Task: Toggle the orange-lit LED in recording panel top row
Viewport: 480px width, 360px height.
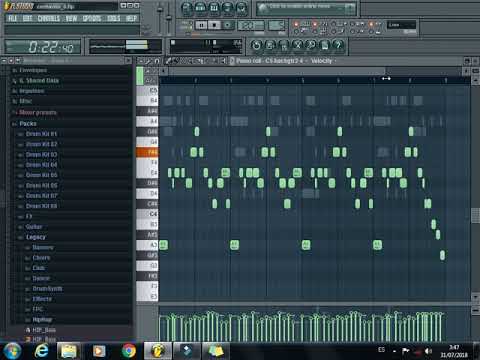Action: pos(371,24)
